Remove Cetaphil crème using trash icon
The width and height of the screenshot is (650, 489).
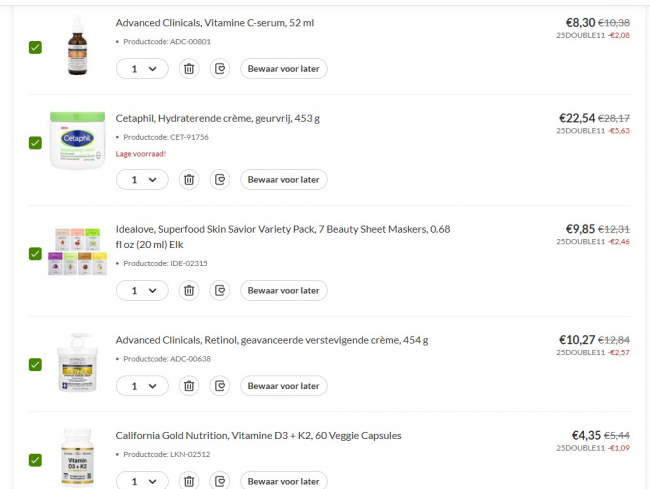(x=188, y=180)
